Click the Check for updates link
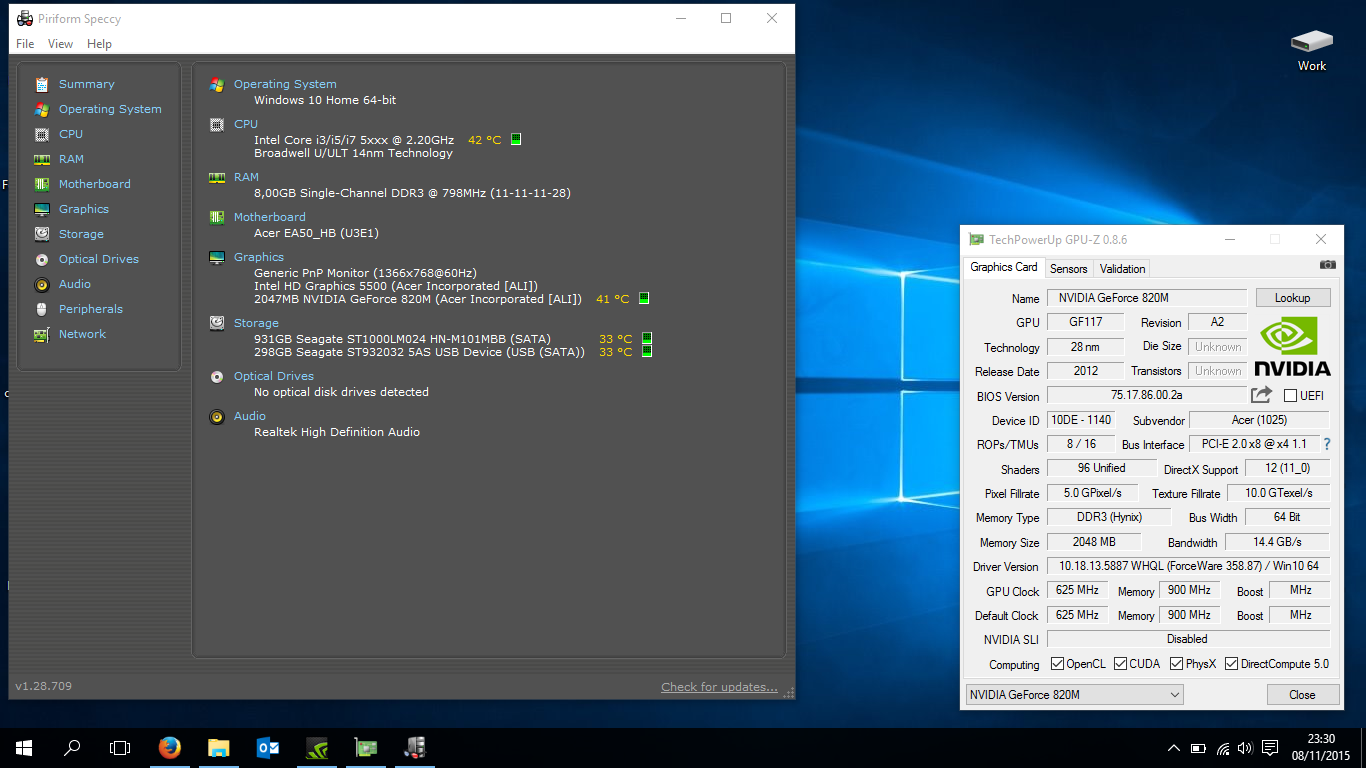 point(719,687)
